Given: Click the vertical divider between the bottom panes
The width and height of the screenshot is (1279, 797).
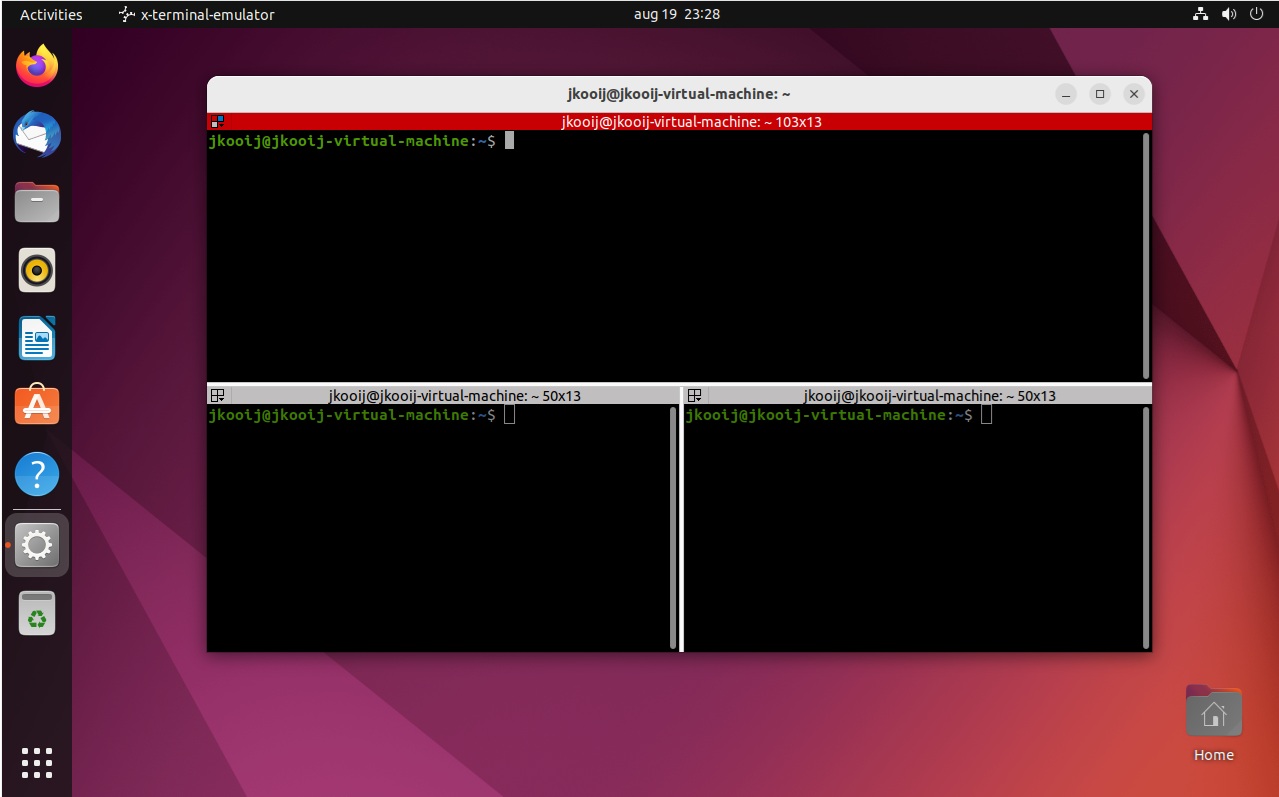Looking at the screenshot, I should [681, 520].
